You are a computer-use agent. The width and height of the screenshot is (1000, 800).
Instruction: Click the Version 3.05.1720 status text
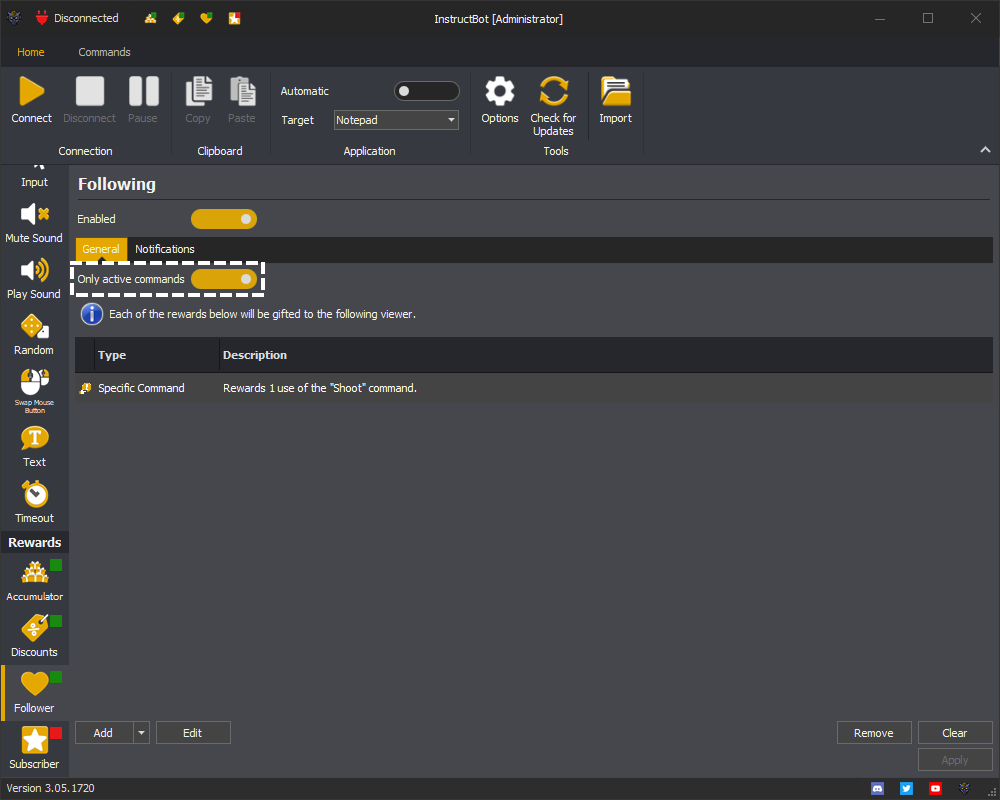(x=50, y=789)
